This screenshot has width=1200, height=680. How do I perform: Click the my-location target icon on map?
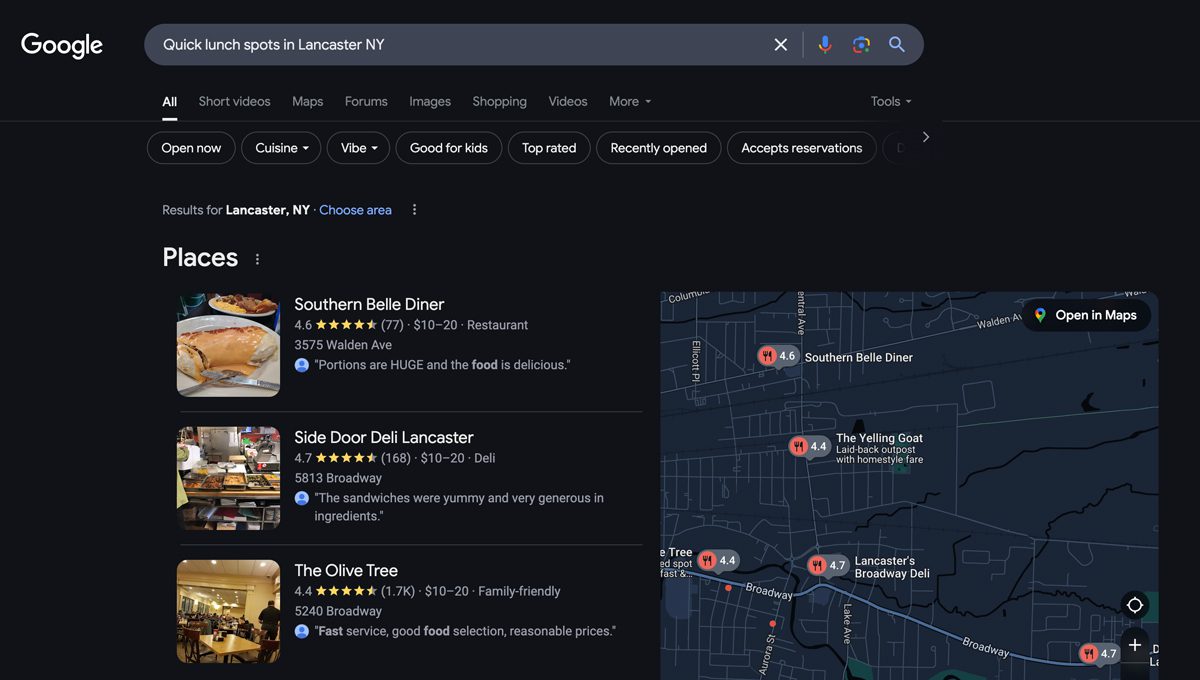[1134, 605]
